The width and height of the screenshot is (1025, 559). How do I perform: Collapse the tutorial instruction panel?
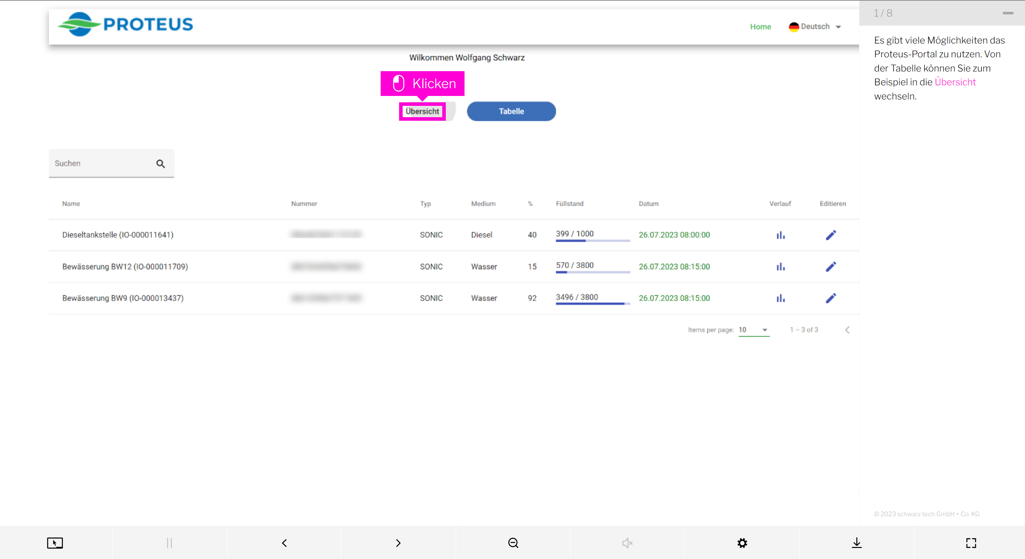point(1007,13)
